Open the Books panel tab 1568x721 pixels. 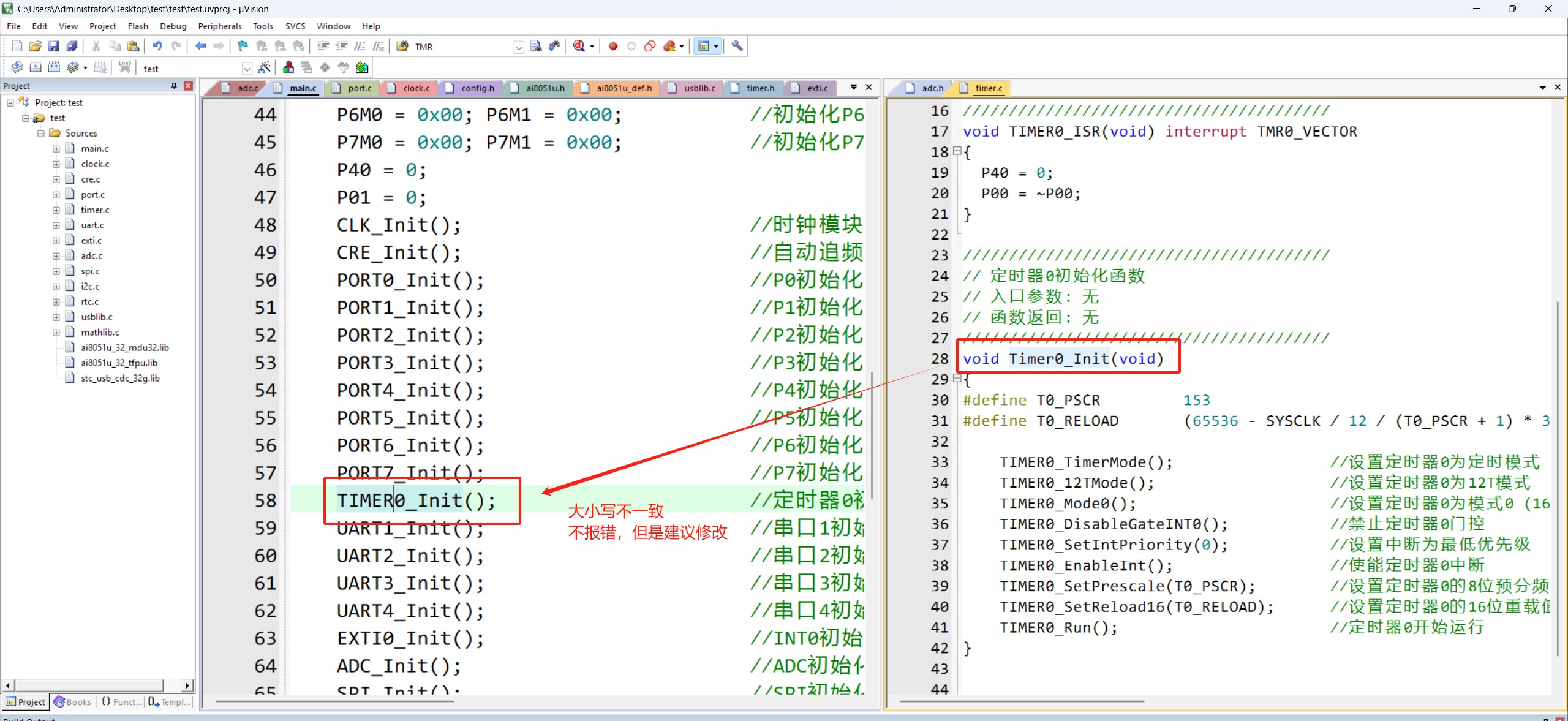tap(72, 702)
